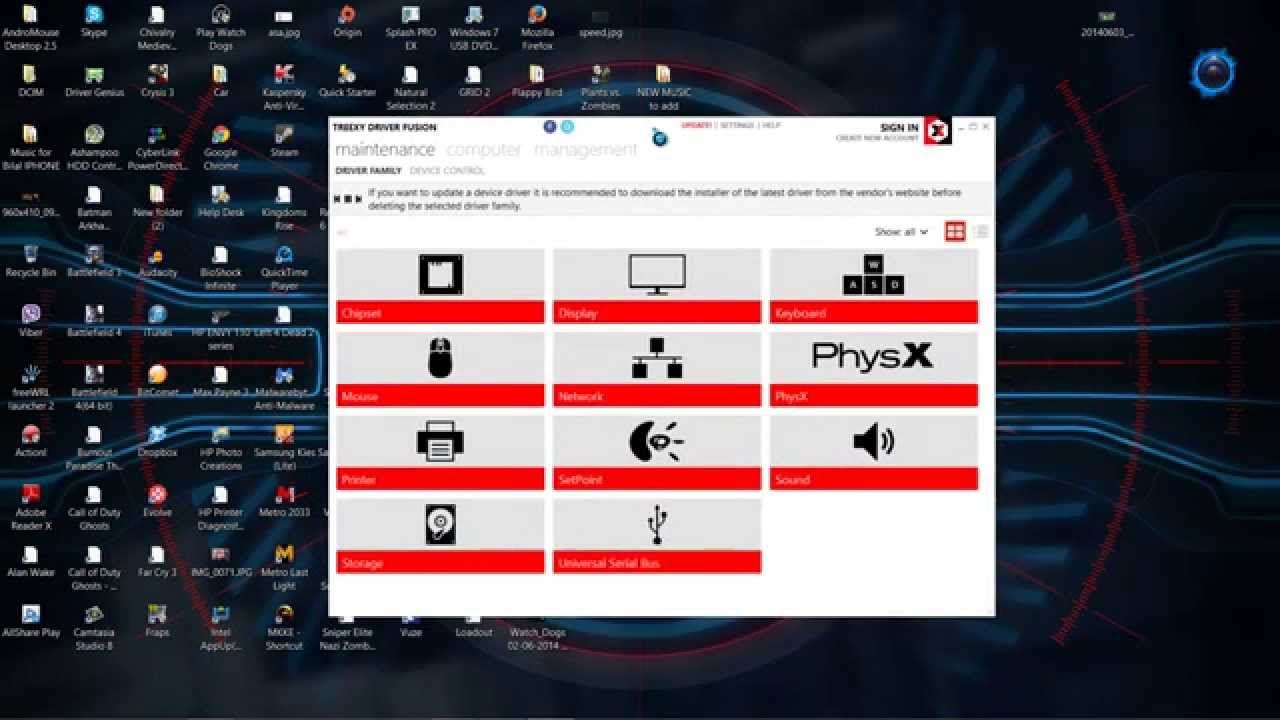1280x720 pixels.
Task: Select Dropbox desktop icon
Action: [x=157, y=441]
